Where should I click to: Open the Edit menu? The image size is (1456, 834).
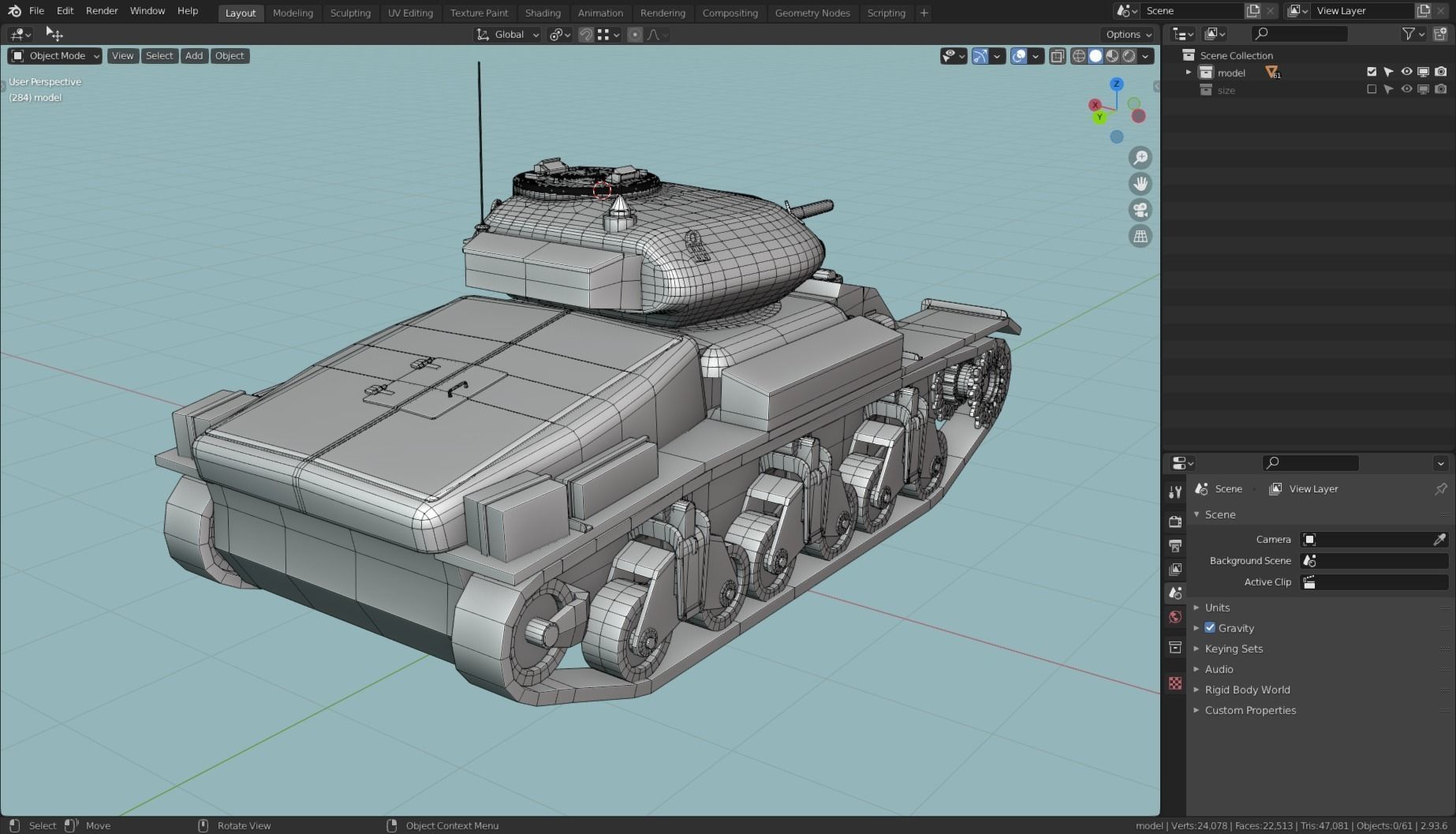pyautogui.click(x=65, y=11)
